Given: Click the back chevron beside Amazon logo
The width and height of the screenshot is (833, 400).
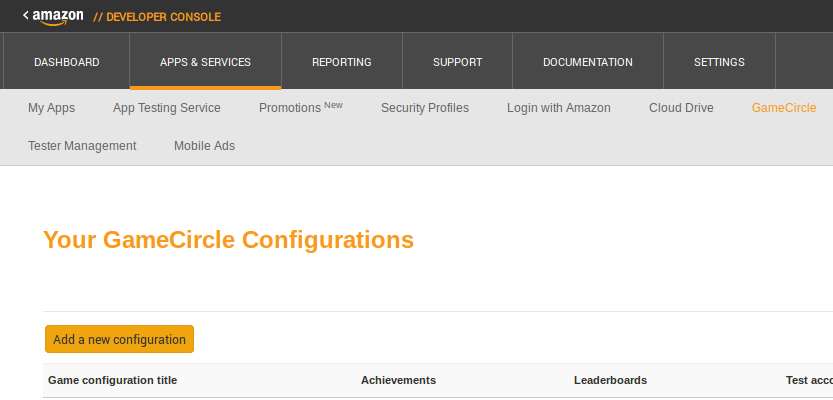Looking at the screenshot, I should click(x=26, y=15).
